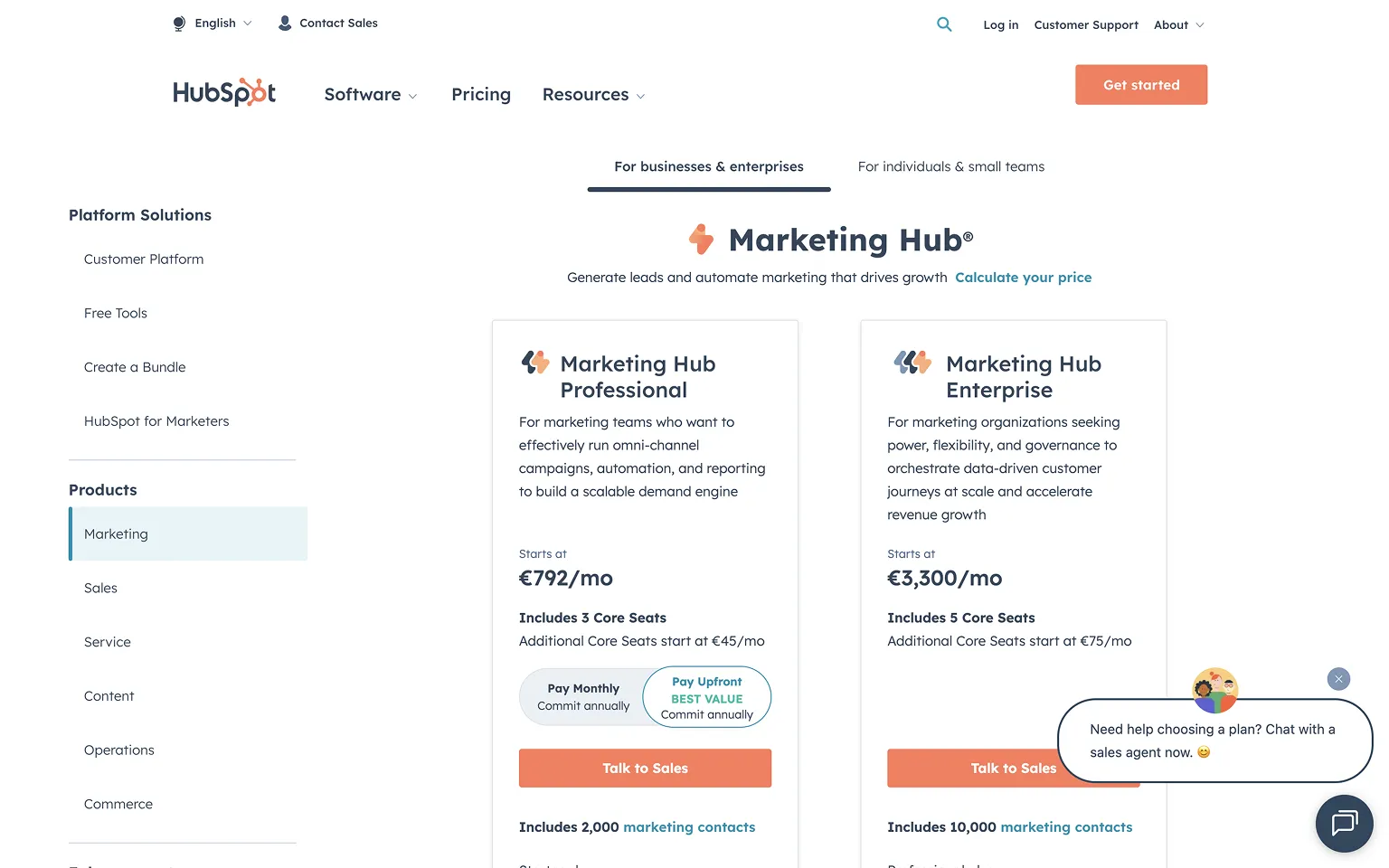Image resolution: width=1389 pixels, height=868 pixels.
Task: Click the Contact Sales person icon
Action: coord(285,24)
